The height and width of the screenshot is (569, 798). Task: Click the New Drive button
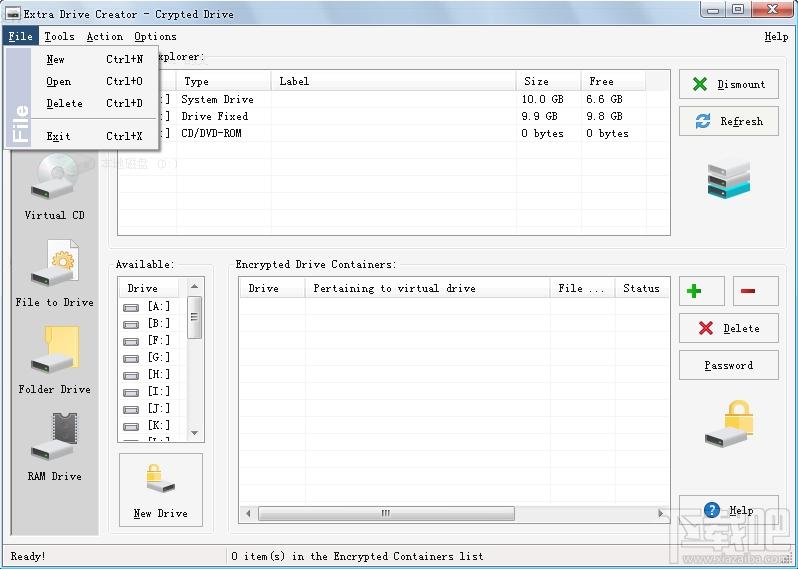pos(161,490)
